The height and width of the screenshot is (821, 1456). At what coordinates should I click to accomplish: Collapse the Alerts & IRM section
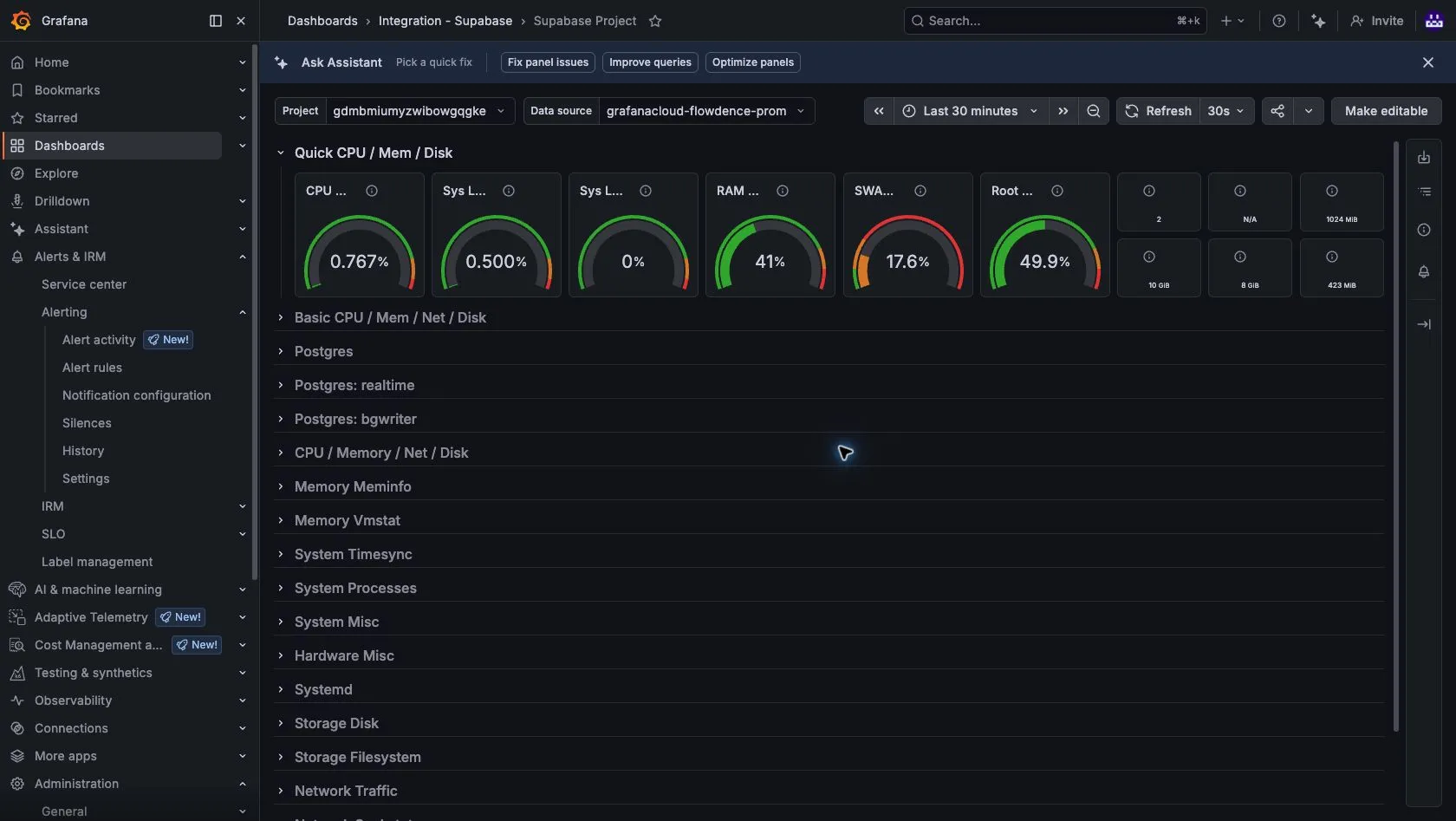click(x=243, y=257)
